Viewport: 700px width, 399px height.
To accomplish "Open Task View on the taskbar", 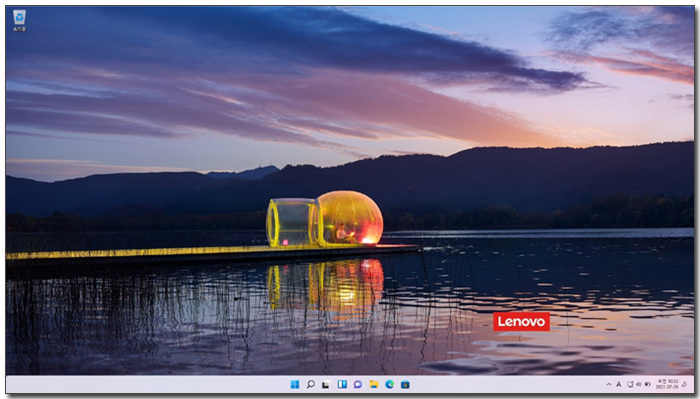I will [326, 384].
